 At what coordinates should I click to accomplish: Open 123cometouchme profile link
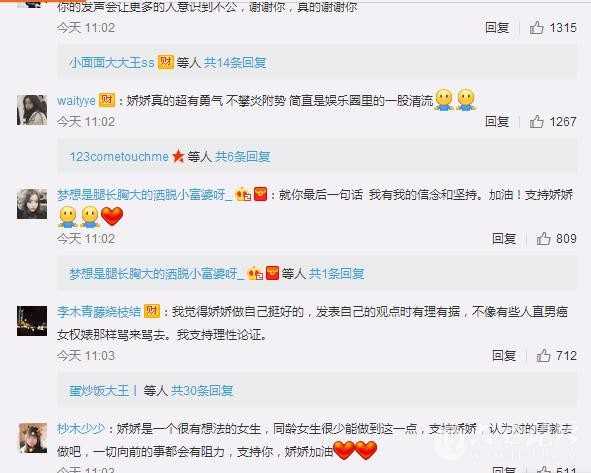[119, 156]
